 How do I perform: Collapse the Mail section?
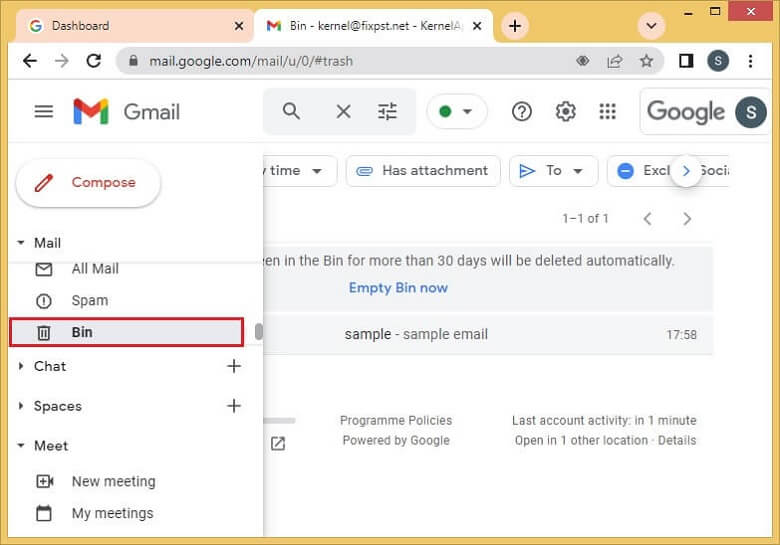[21, 243]
